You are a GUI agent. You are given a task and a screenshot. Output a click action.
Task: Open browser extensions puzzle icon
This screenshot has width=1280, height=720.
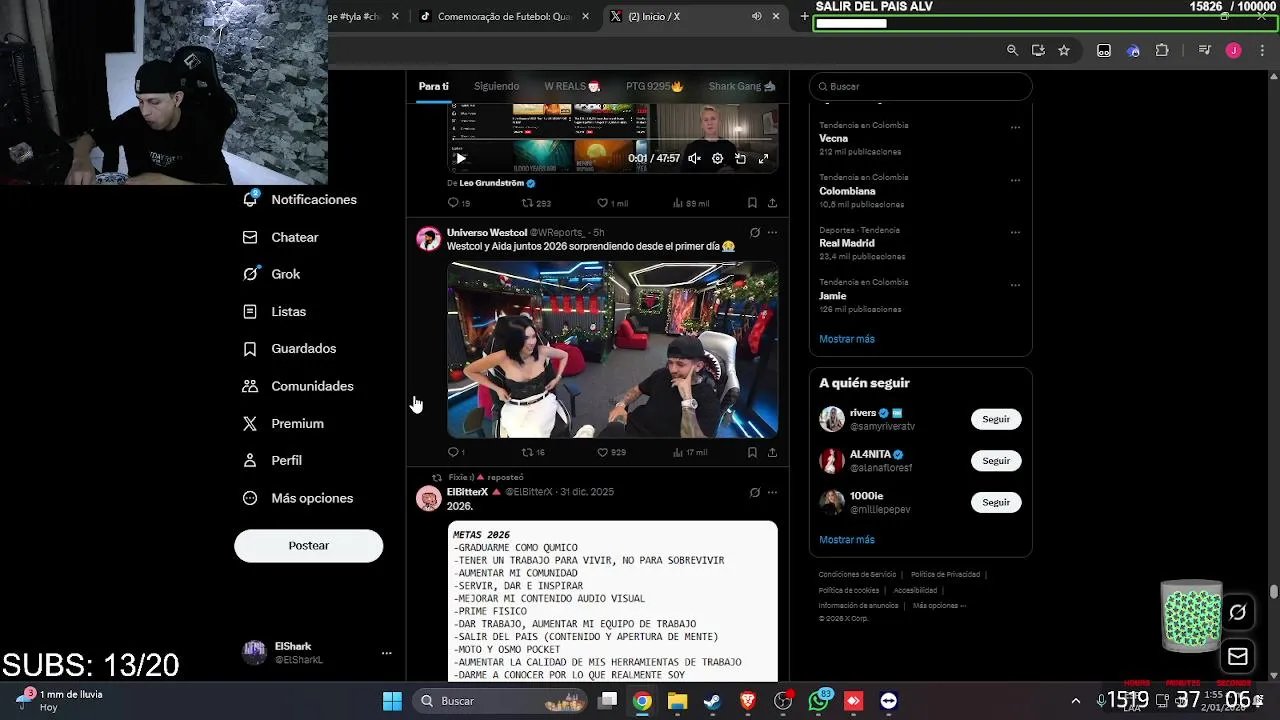tap(1162, 50)
